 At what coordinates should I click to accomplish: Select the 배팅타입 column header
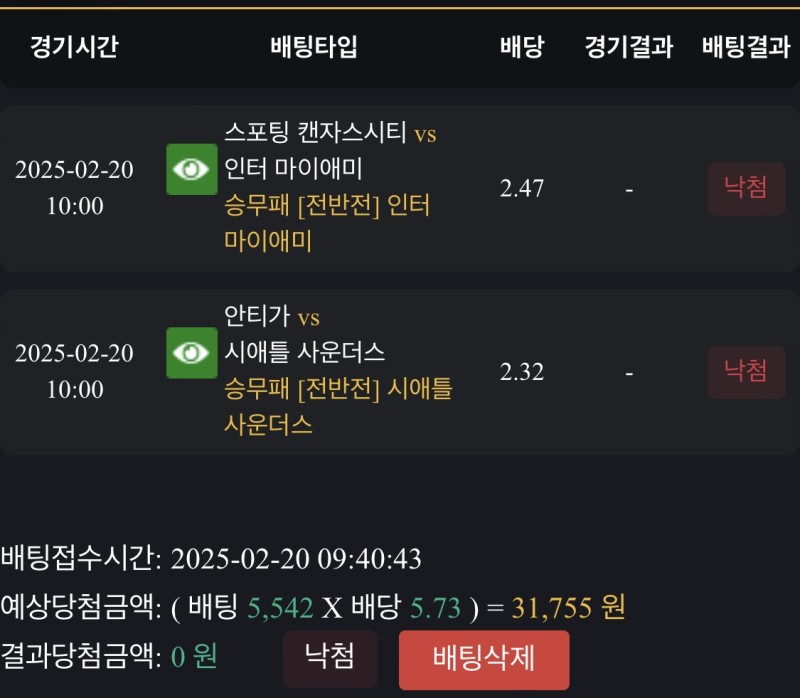(313, 47)
